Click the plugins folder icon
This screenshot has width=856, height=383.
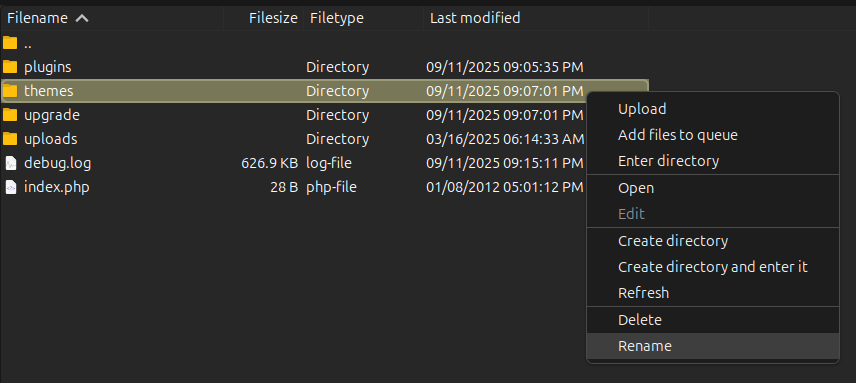click(10, 67)
